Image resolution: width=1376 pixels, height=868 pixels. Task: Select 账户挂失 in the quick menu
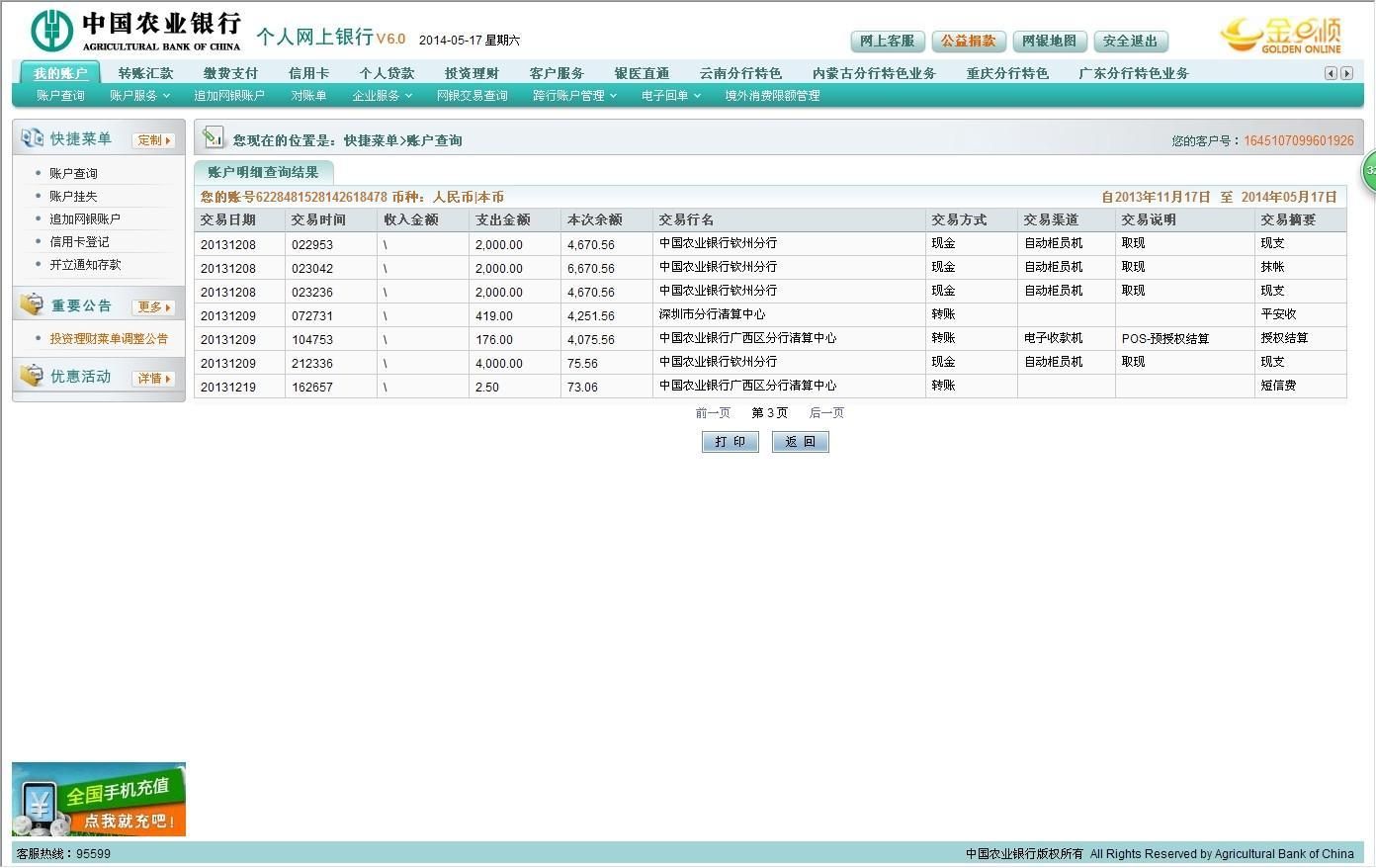(73, 196)
